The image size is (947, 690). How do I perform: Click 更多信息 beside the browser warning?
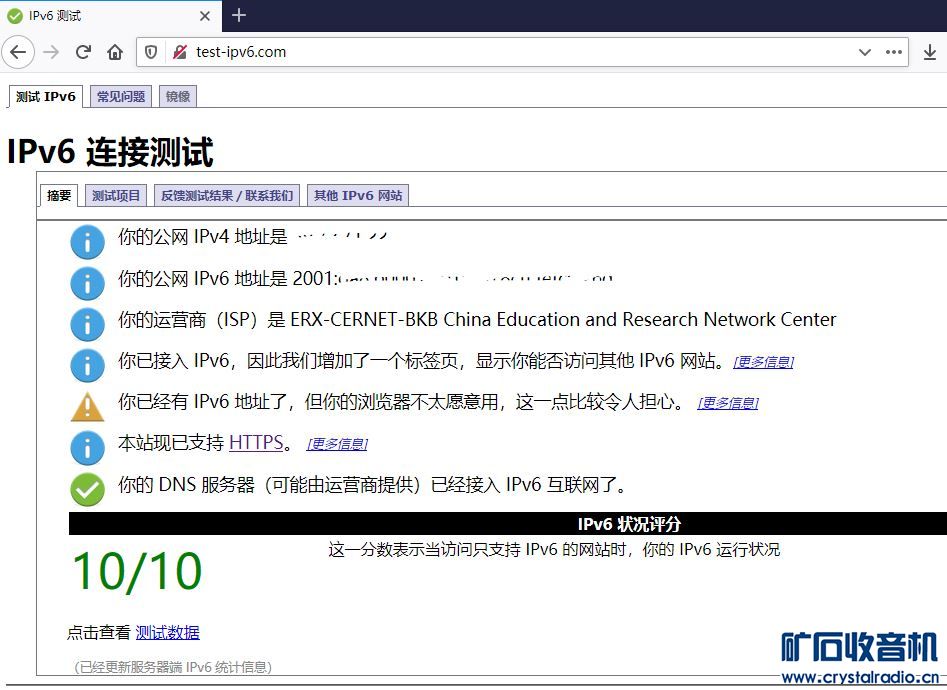pyautogui.click(x=727, y=403)
